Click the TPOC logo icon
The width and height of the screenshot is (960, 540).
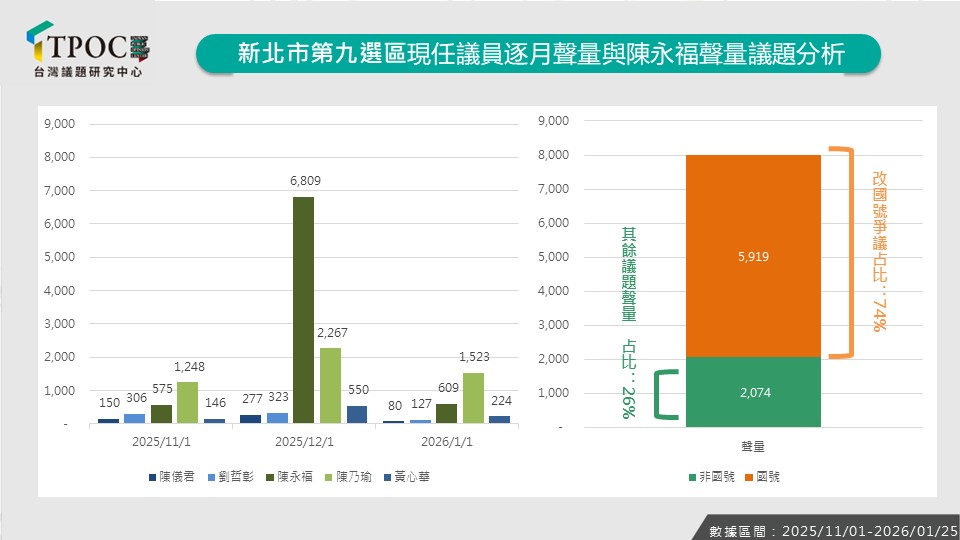point(40,42)
